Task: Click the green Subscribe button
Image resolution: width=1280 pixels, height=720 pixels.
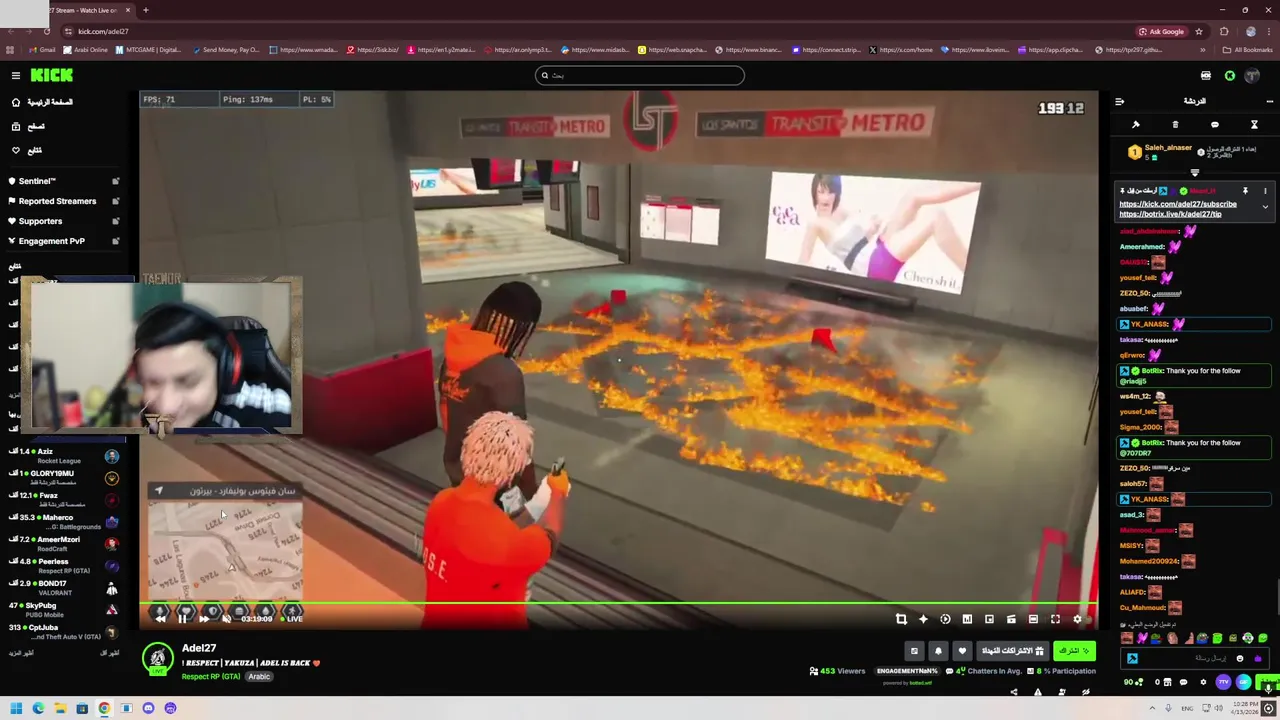Action: [1074, 651]
